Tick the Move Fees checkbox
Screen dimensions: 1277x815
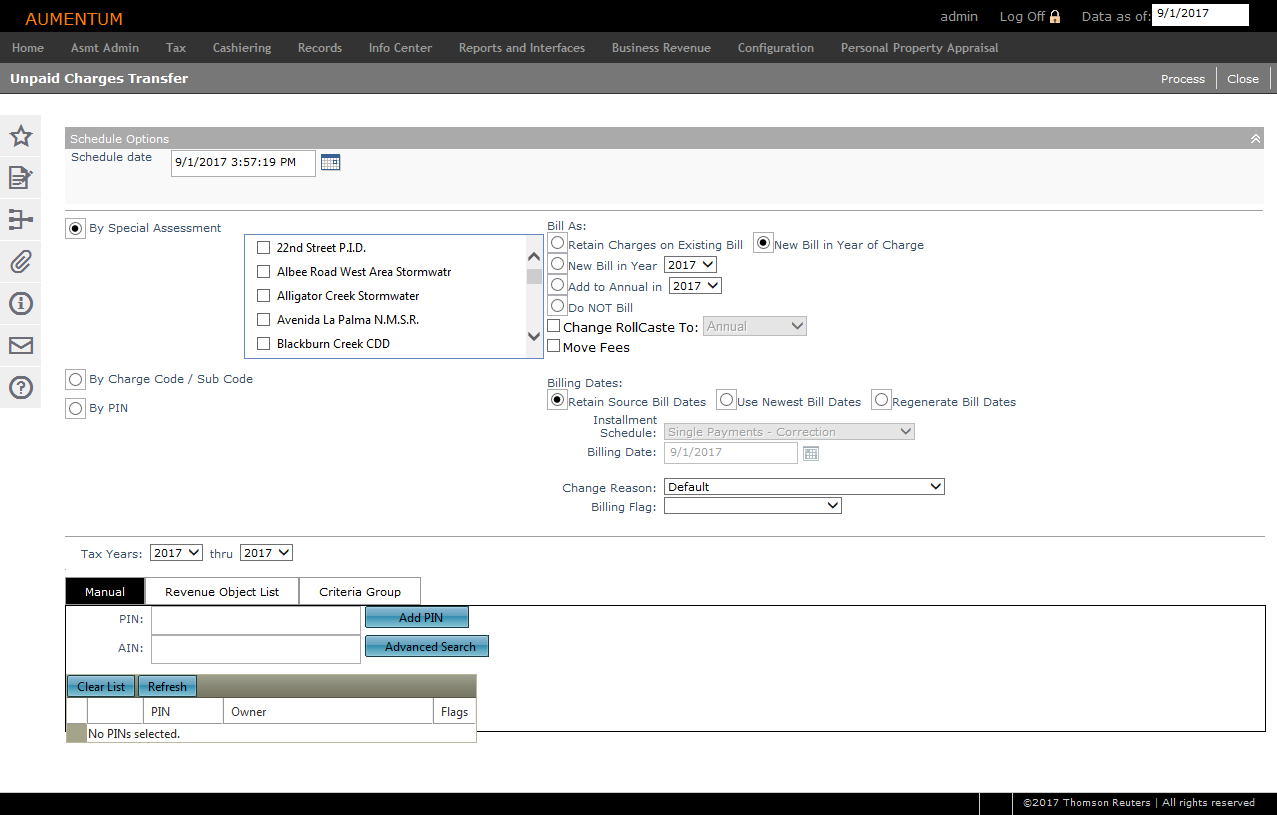click(554, 346)
